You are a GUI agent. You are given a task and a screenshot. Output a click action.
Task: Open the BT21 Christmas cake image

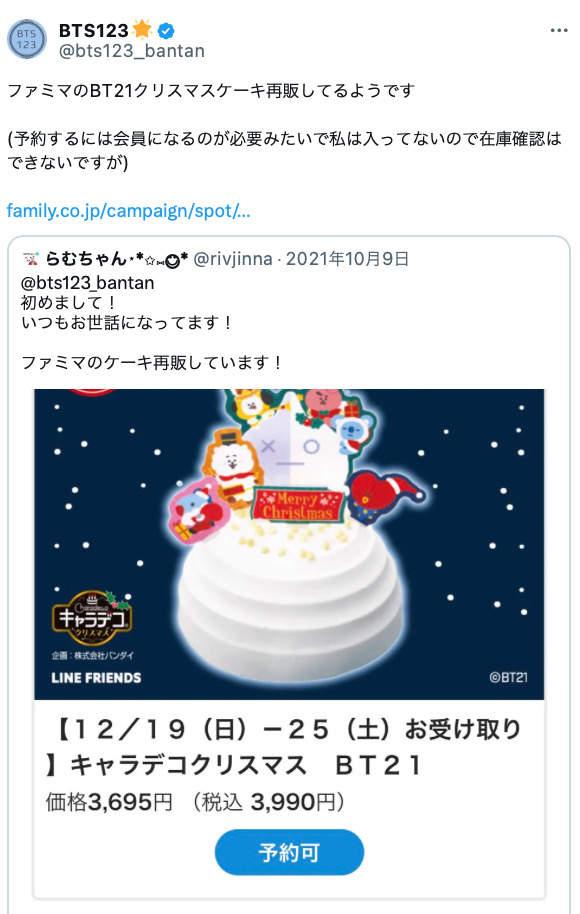coord(289,544)
